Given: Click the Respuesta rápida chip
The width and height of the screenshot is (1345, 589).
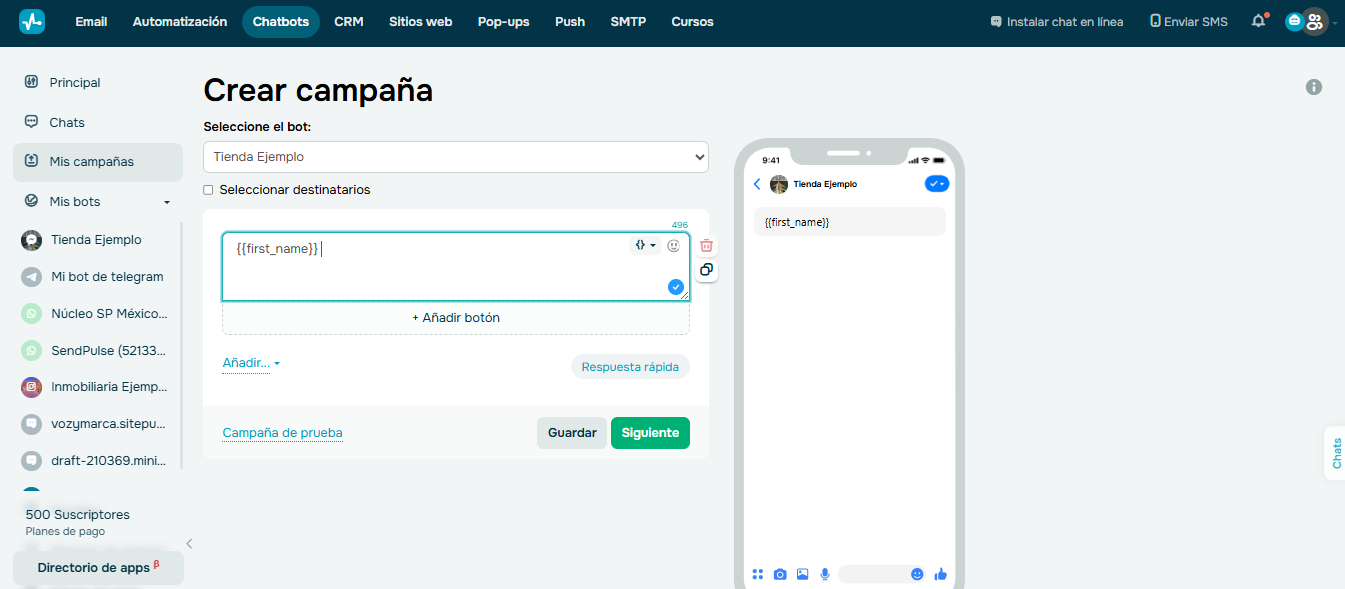Looking at the screenshot, I should click(630, 366).
